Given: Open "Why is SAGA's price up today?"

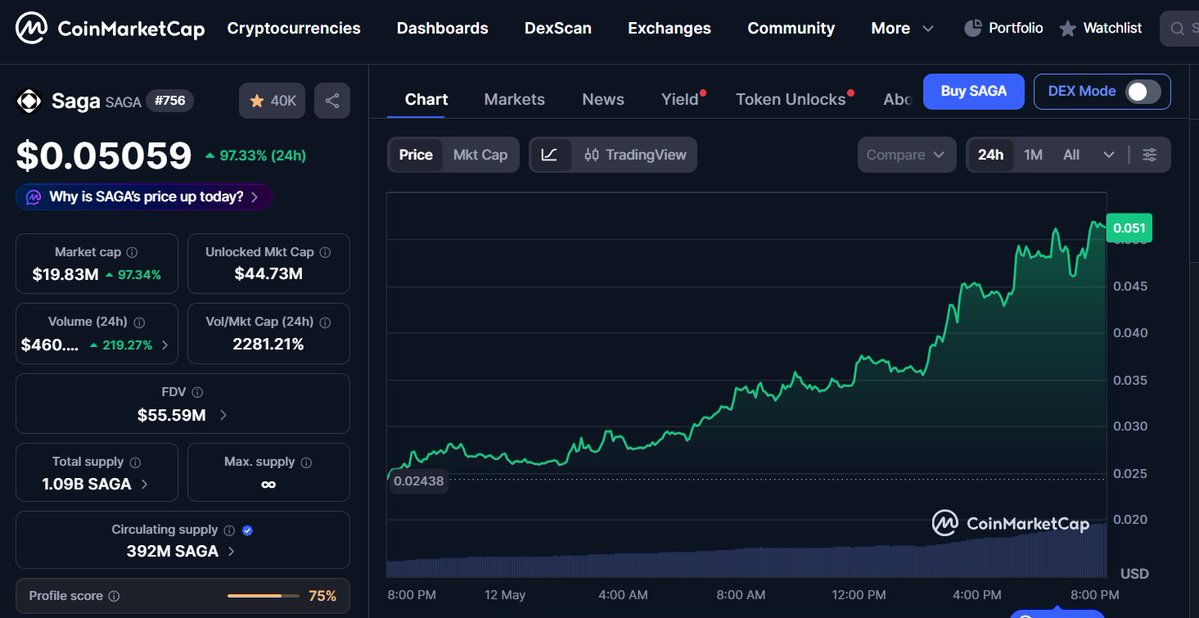Looking at the screenshot, I should [x=144, y=197].
